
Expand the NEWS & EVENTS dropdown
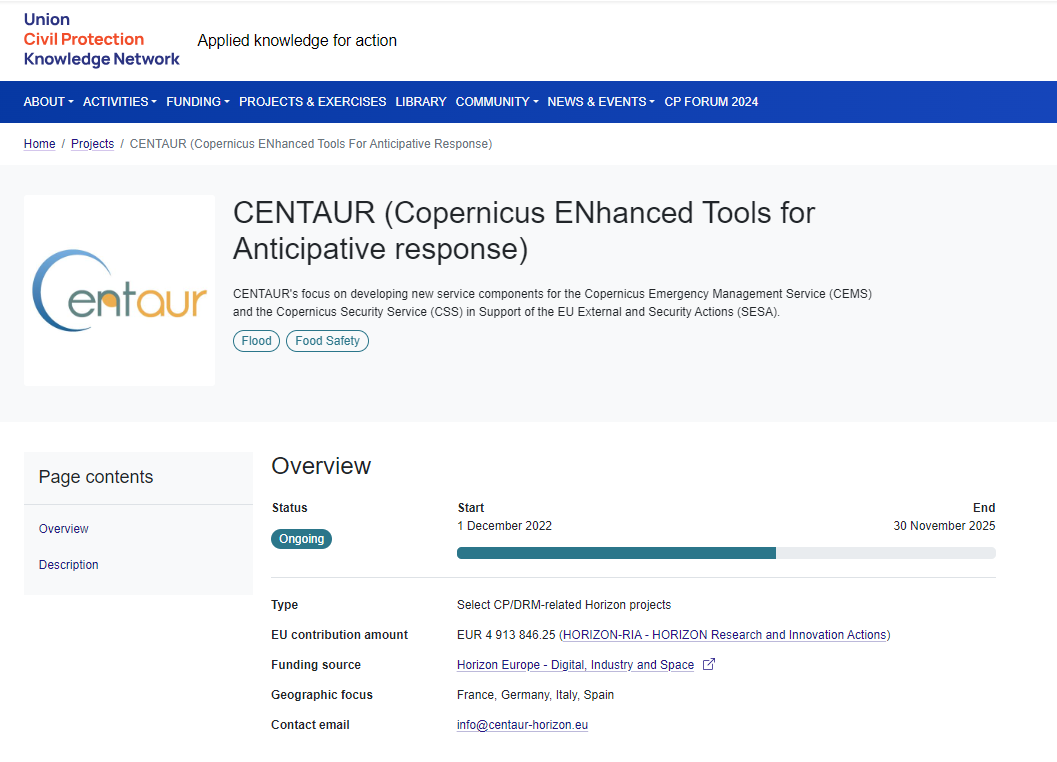click(x=599, y=101)
